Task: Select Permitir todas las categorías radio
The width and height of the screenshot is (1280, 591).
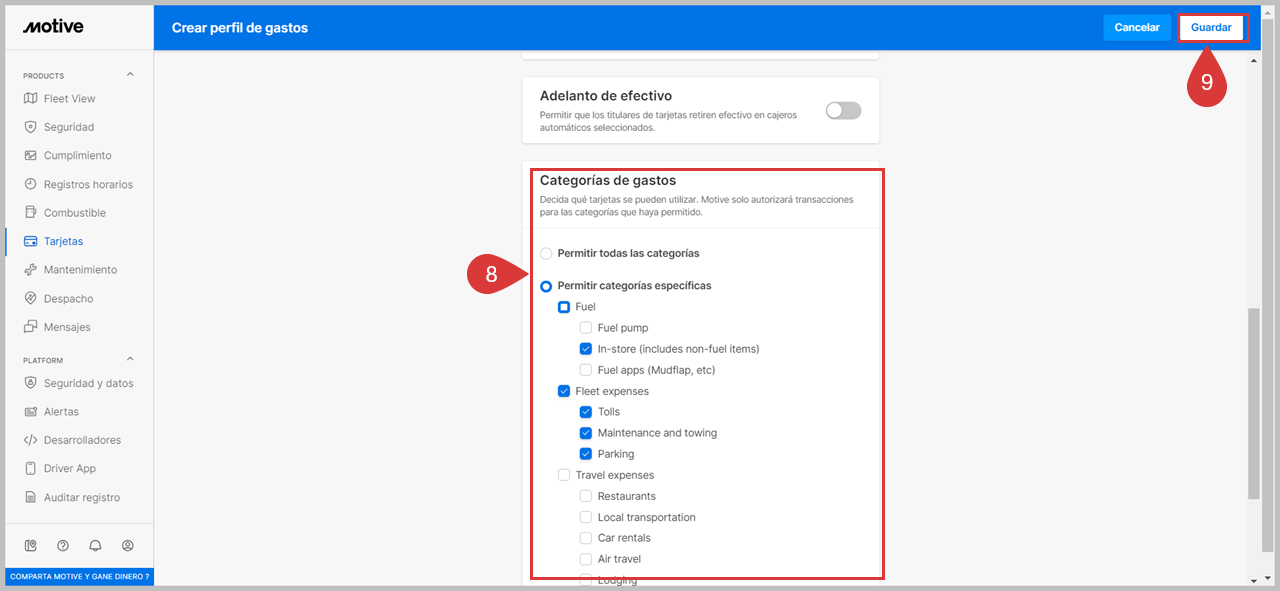Action: point(546,254)
